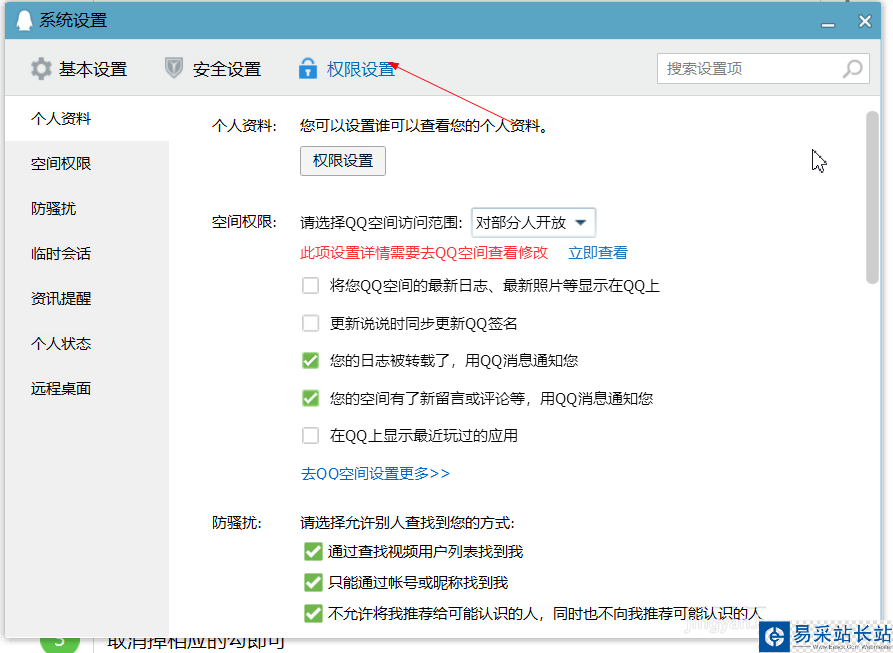Go to 空间权限 in the sidebar
The width and height of the screenshot is (893, 653).
(87, 163)
